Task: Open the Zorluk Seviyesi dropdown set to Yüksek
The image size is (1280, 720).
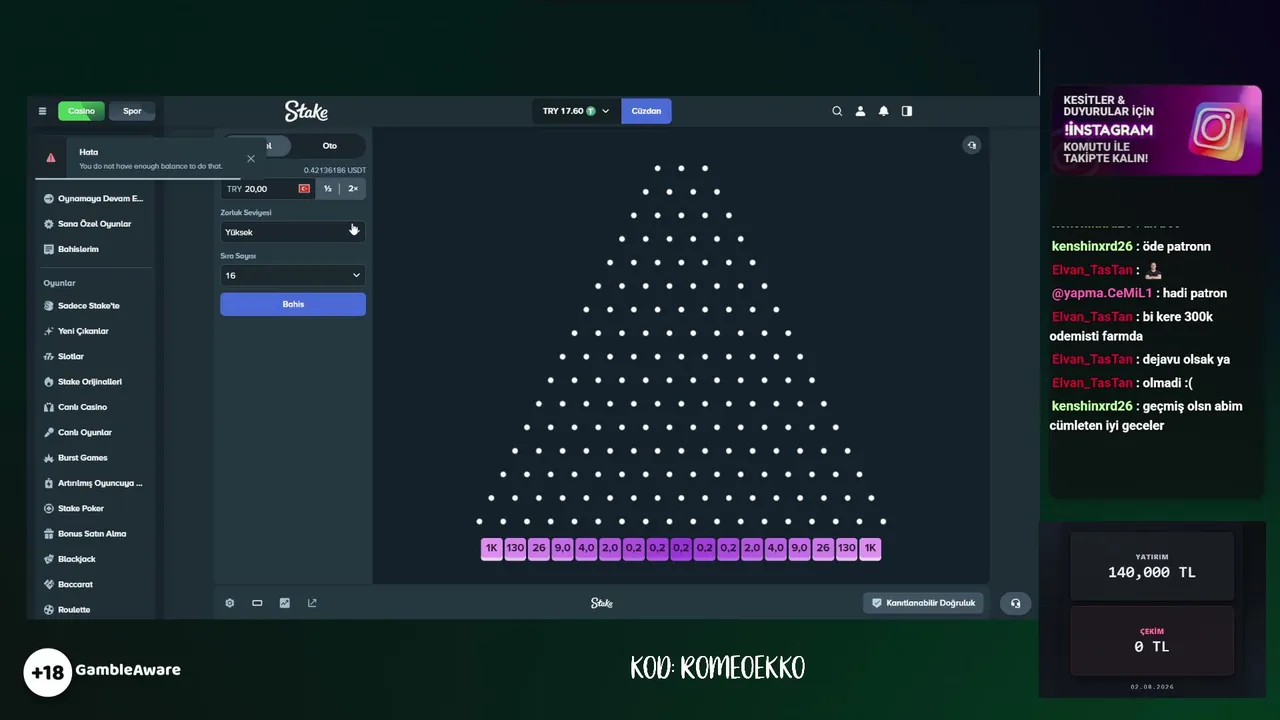Action: click(x=293, y=232)
